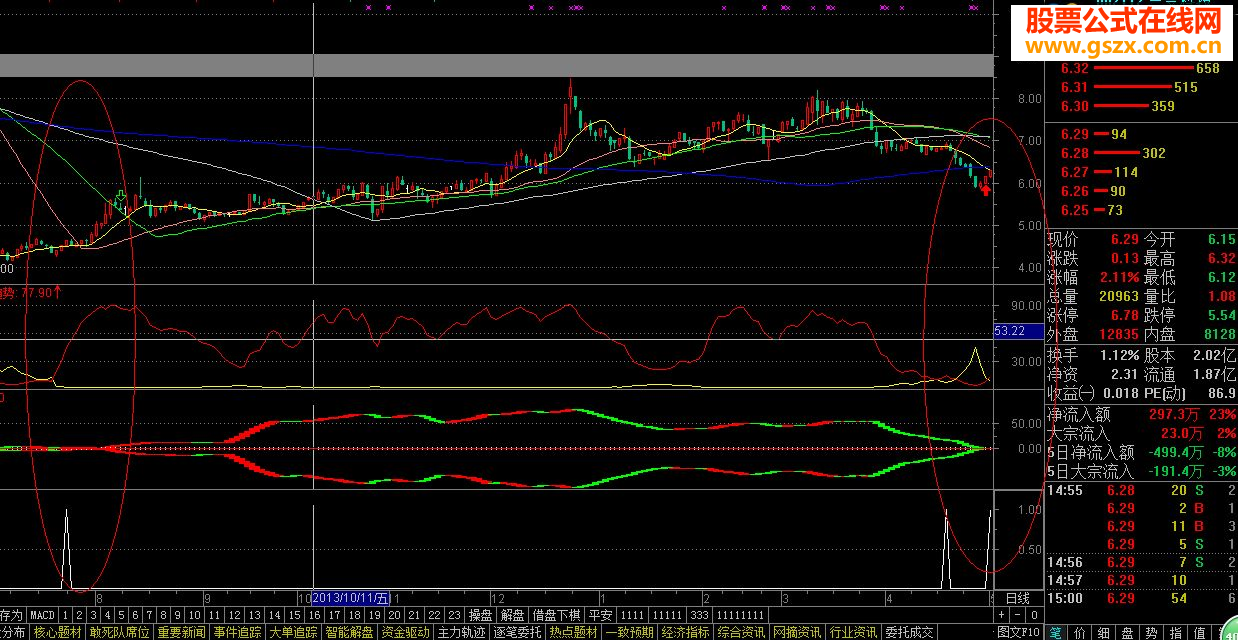Switch to indicator tab 23
1238x640 pixels.
[453, 615]
